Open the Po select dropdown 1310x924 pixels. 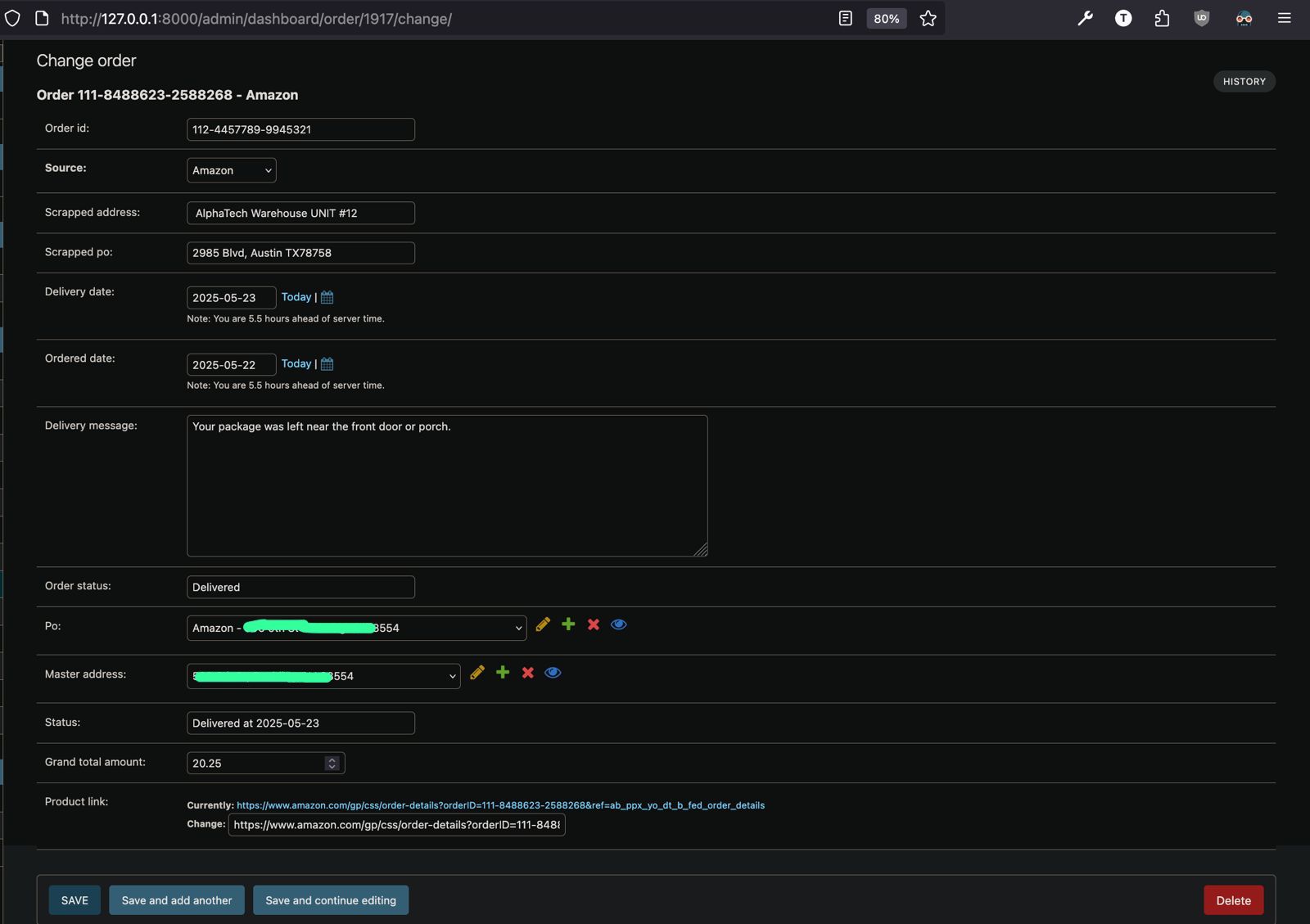click(357, 628)
